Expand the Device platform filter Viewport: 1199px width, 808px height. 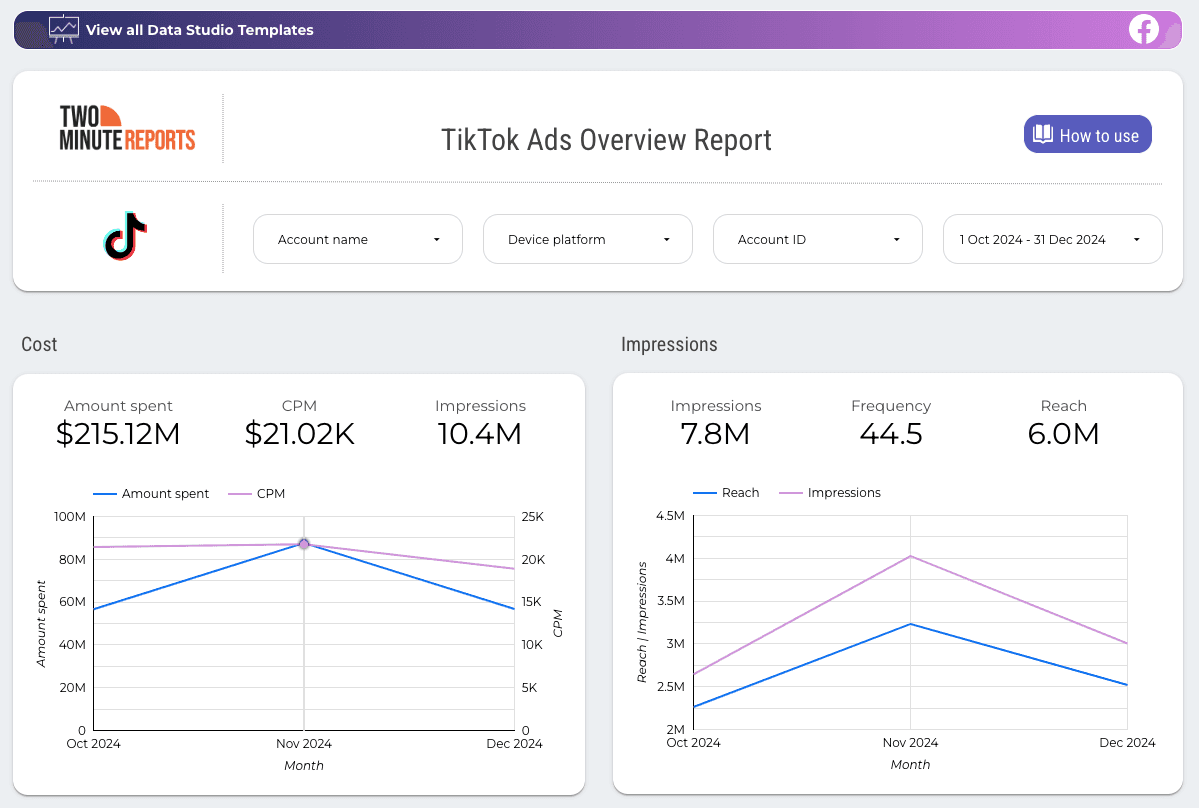pos(587,239)
